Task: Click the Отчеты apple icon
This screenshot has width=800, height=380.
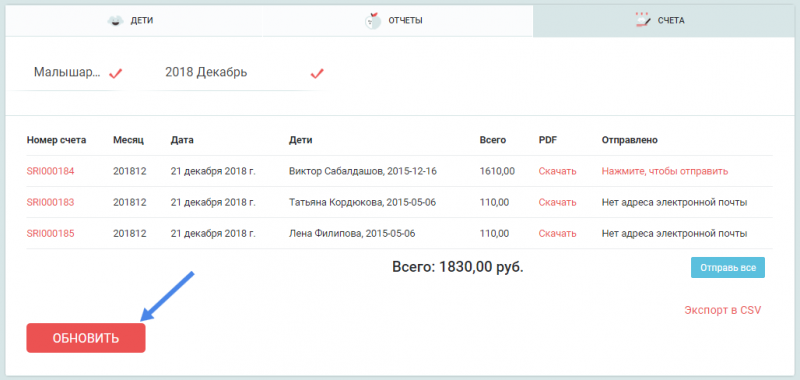Action: click(x=373, y=21)
